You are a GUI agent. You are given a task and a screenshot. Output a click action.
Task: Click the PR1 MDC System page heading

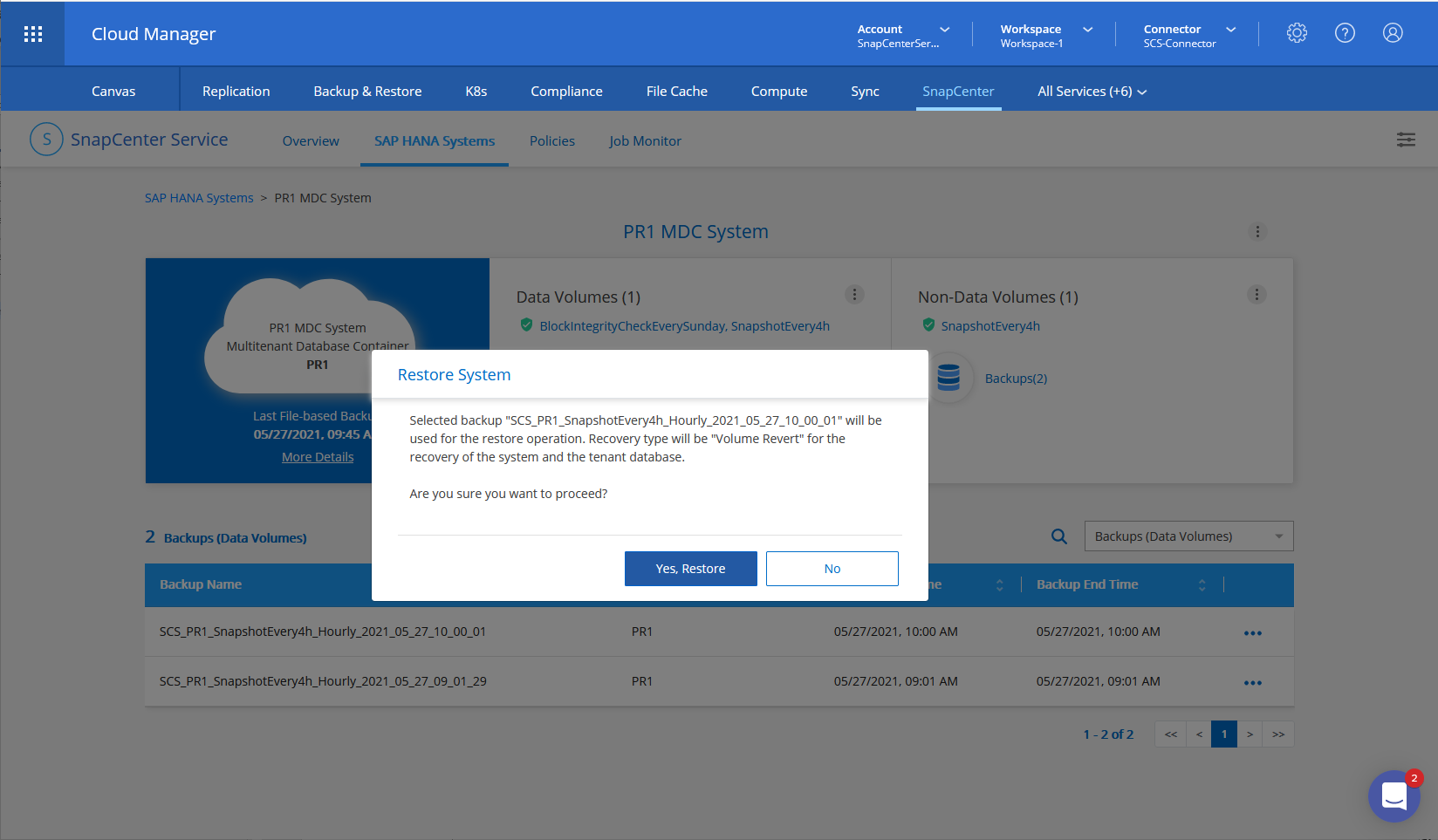click(695, 232)
